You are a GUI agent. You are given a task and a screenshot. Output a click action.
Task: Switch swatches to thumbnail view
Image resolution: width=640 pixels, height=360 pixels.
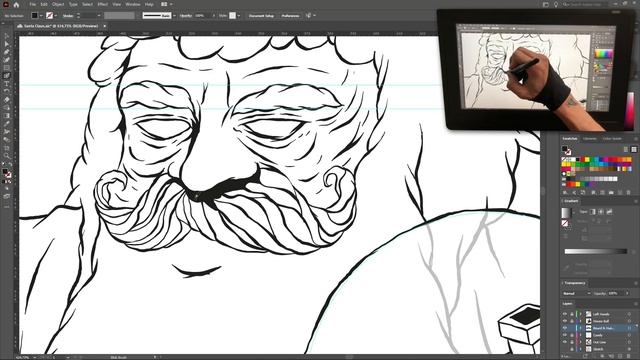point(634,149)
